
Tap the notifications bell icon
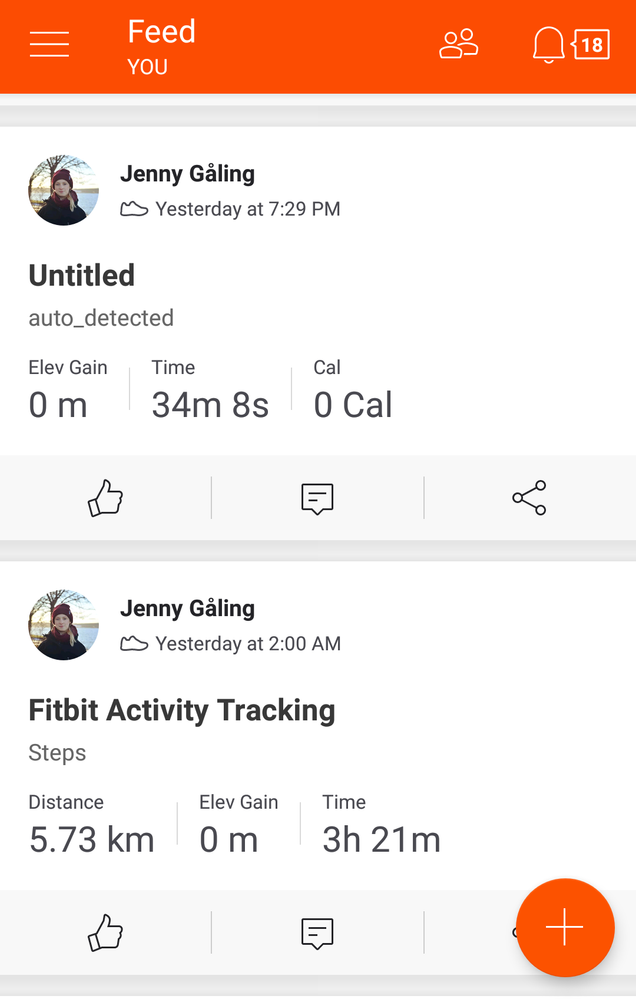point(548,45)
